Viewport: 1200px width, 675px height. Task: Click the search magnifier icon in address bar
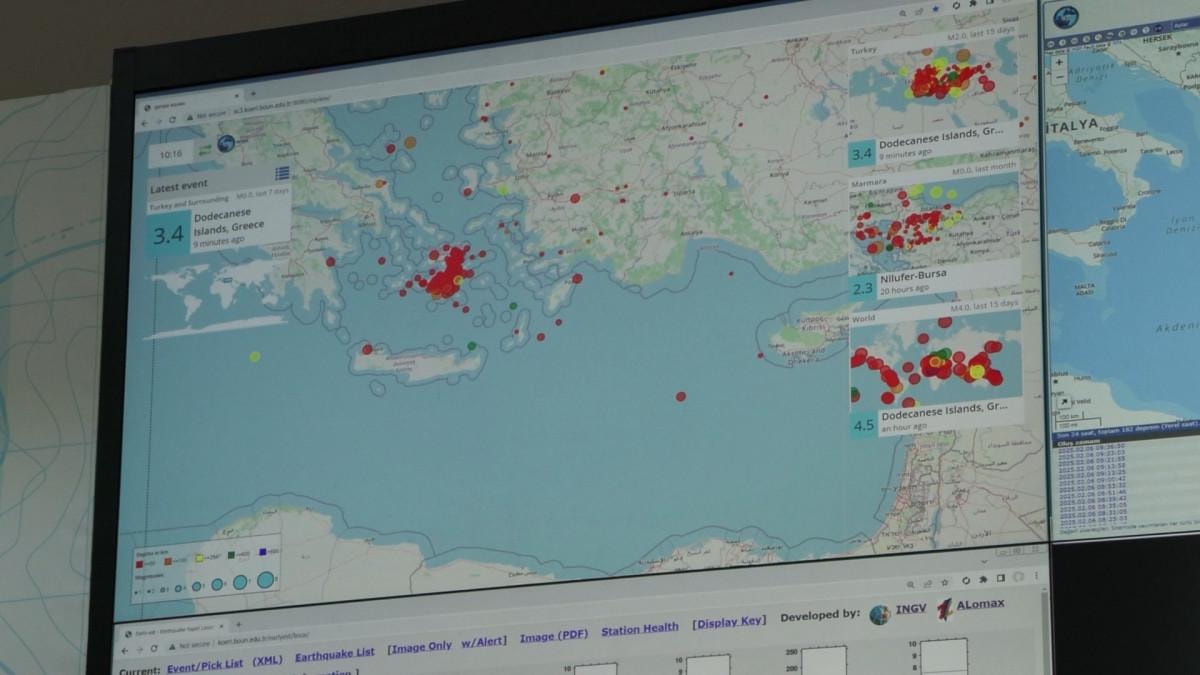pyautogui.click(x=901, y=12)
